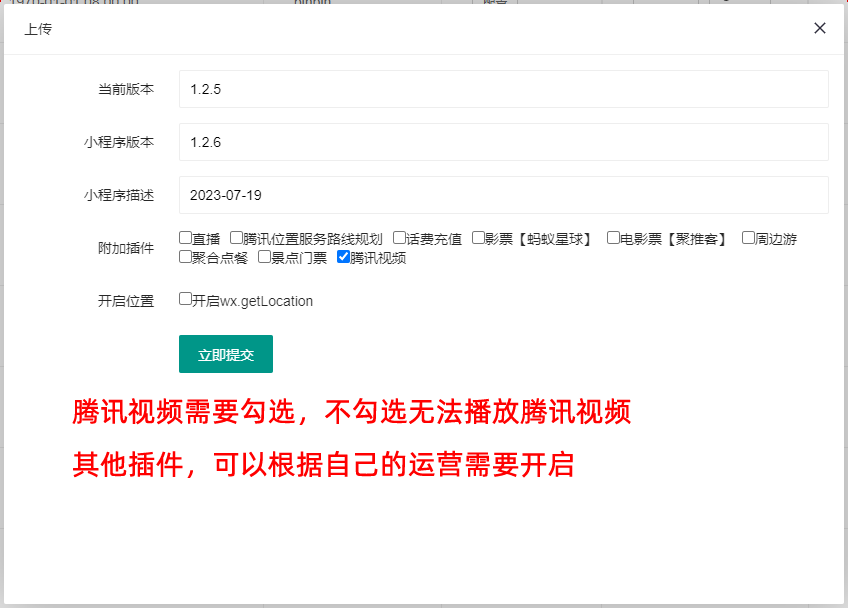
Task: Click the 小程序描述 input field
Action: point(504,195)
